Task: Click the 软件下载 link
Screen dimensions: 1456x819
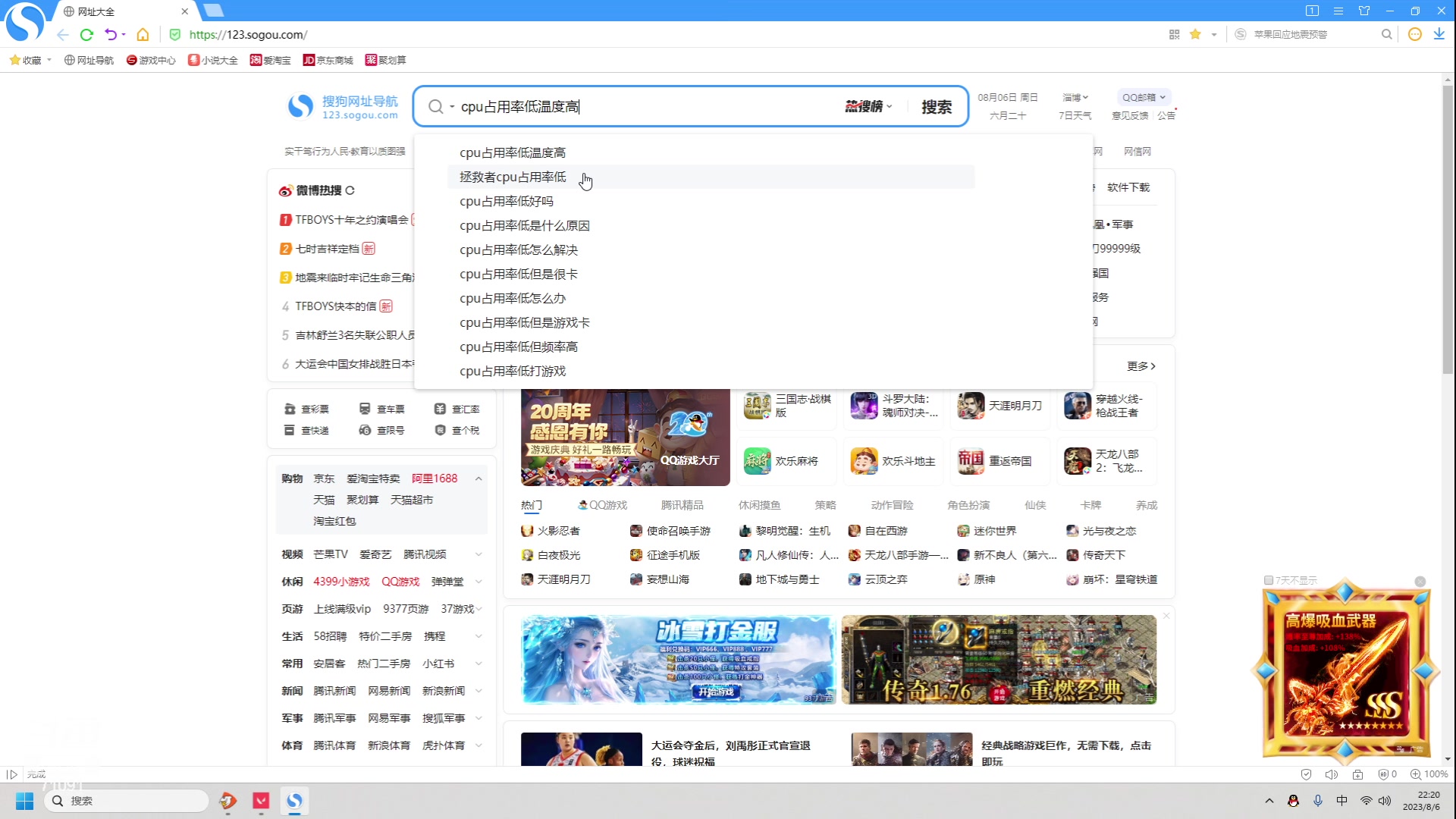Action: click(1128, 187)
